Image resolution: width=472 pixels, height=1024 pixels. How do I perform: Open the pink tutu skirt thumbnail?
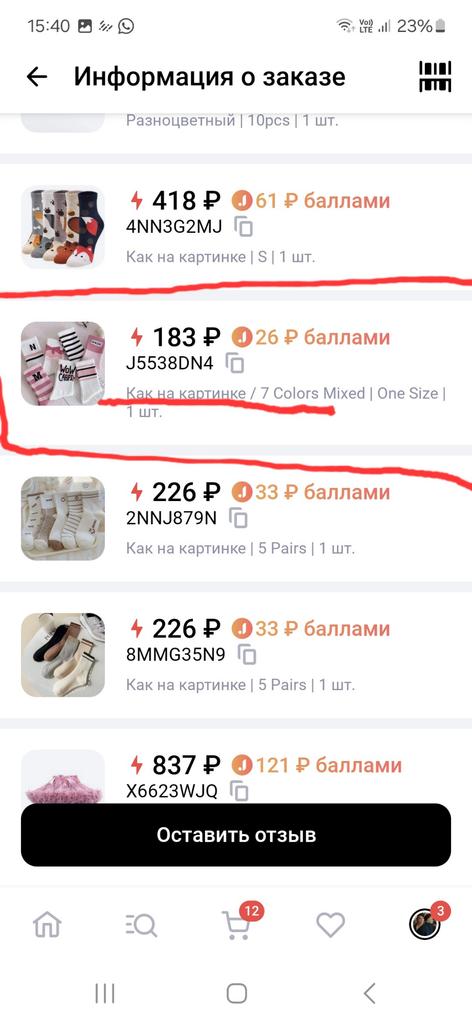coord(63,777)
